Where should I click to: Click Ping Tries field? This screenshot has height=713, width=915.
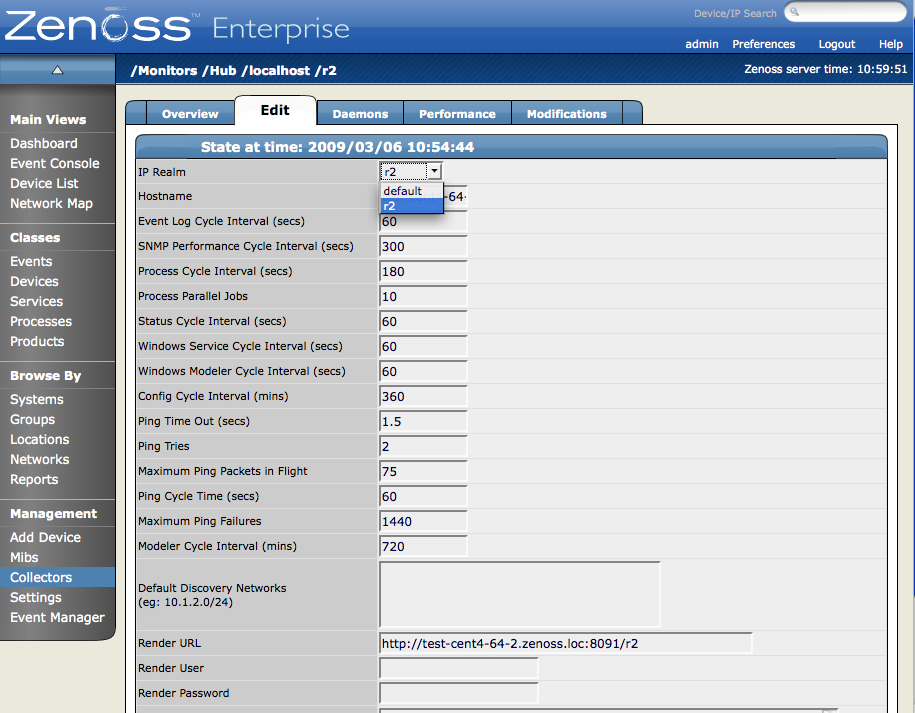(423, 447)
